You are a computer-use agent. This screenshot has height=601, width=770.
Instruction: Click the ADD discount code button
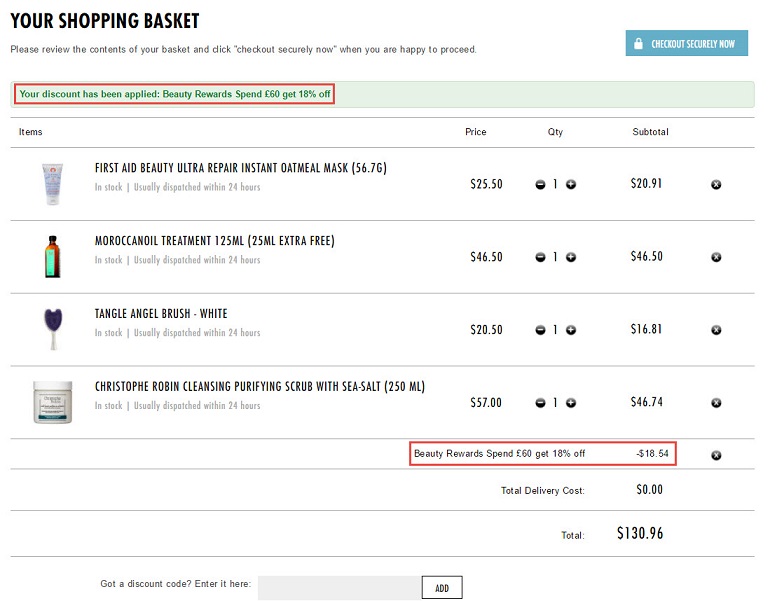tap(442, 588)
